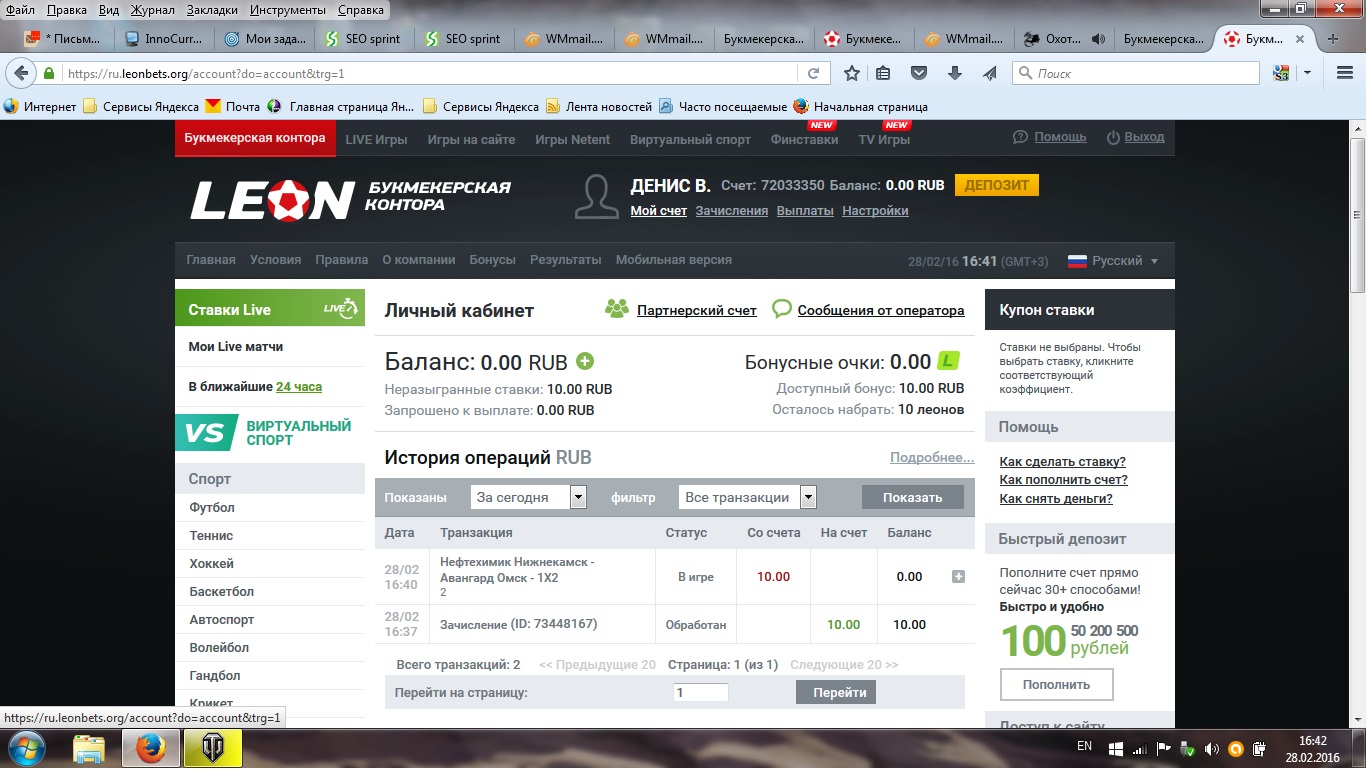This screenshot has height=778, width=1366.
Task: Open the Выплаты account link
Action: point(805,211)
